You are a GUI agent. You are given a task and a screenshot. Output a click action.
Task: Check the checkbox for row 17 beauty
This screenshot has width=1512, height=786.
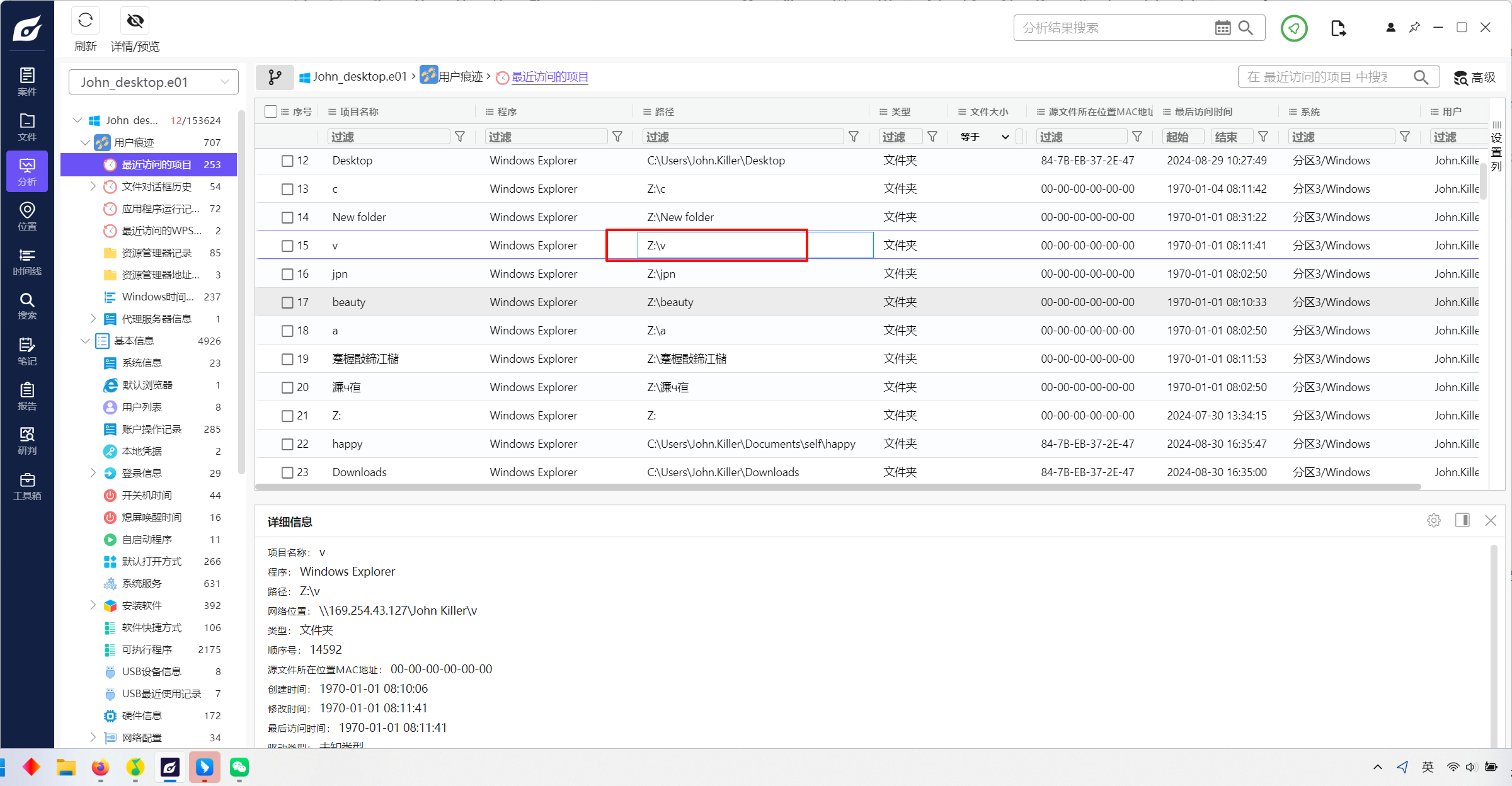(287, 302)
